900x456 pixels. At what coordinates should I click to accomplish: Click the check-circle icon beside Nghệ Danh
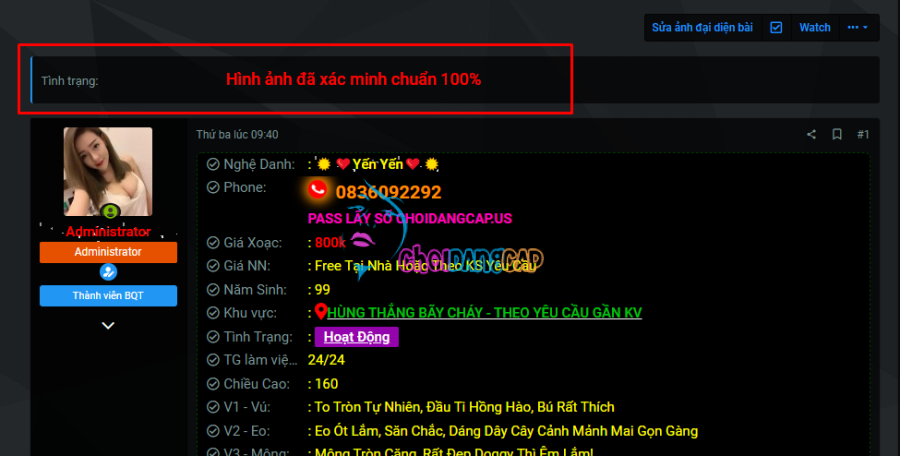pyautogui.click(x=213, y=164)
